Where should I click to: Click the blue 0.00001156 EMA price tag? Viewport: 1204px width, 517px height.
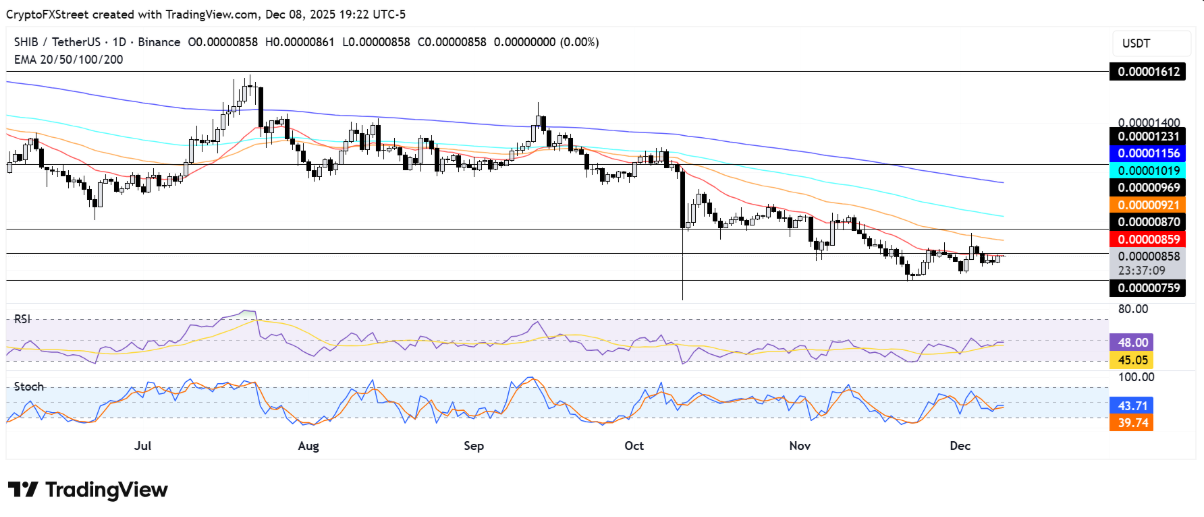click(1150, 154)
